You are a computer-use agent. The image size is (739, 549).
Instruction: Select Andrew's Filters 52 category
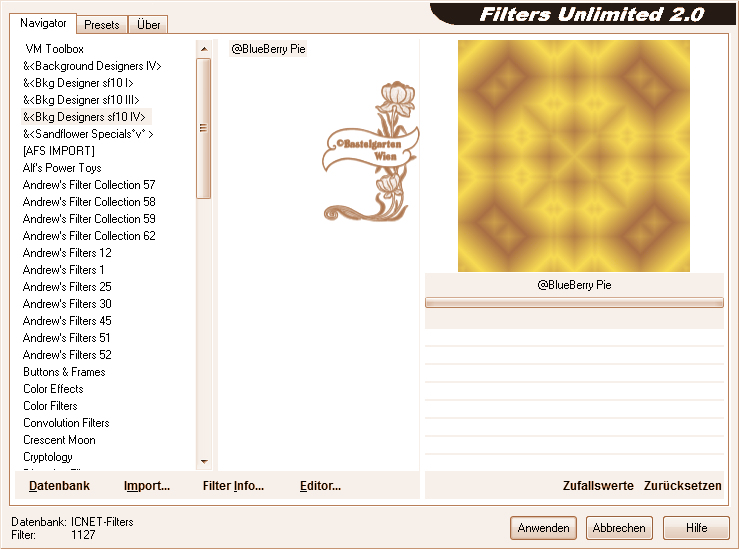(x=67, y=354)
